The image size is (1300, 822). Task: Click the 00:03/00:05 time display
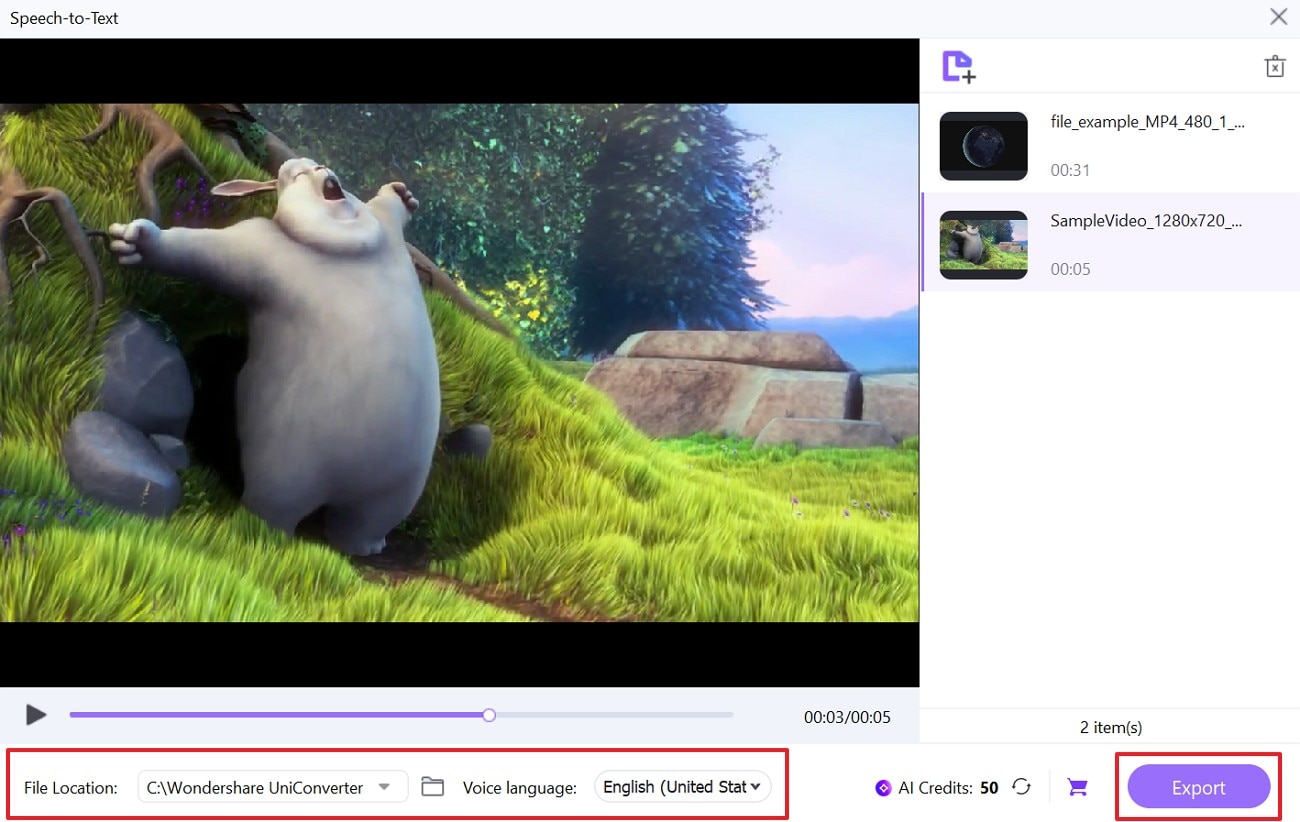[847, 717]
